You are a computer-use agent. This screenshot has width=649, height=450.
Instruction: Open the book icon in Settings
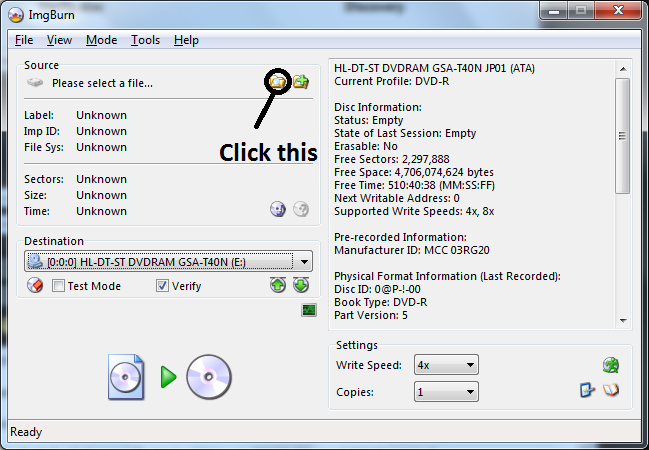611,390
